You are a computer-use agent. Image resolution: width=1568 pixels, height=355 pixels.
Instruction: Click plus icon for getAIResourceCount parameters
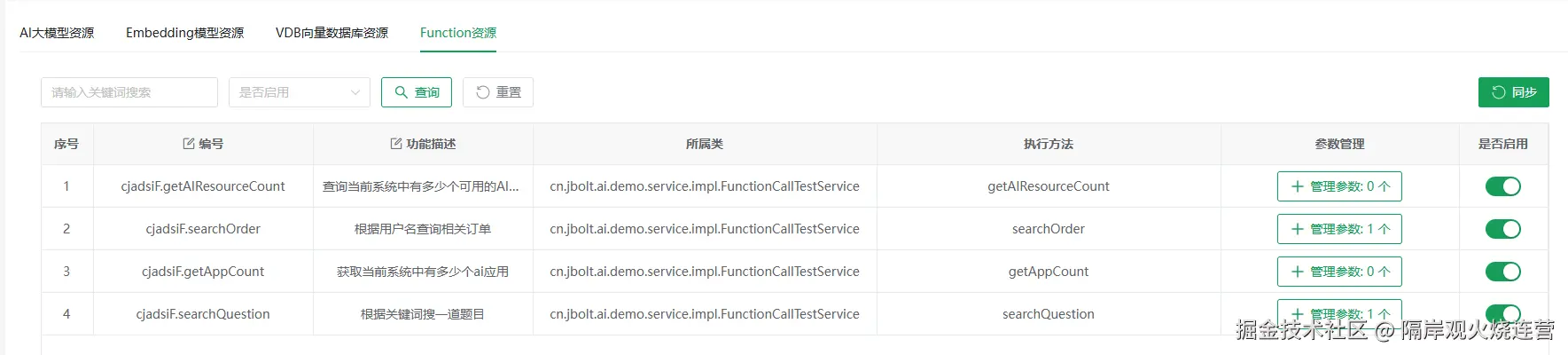pyautogui.click(x=1298, y=186)
